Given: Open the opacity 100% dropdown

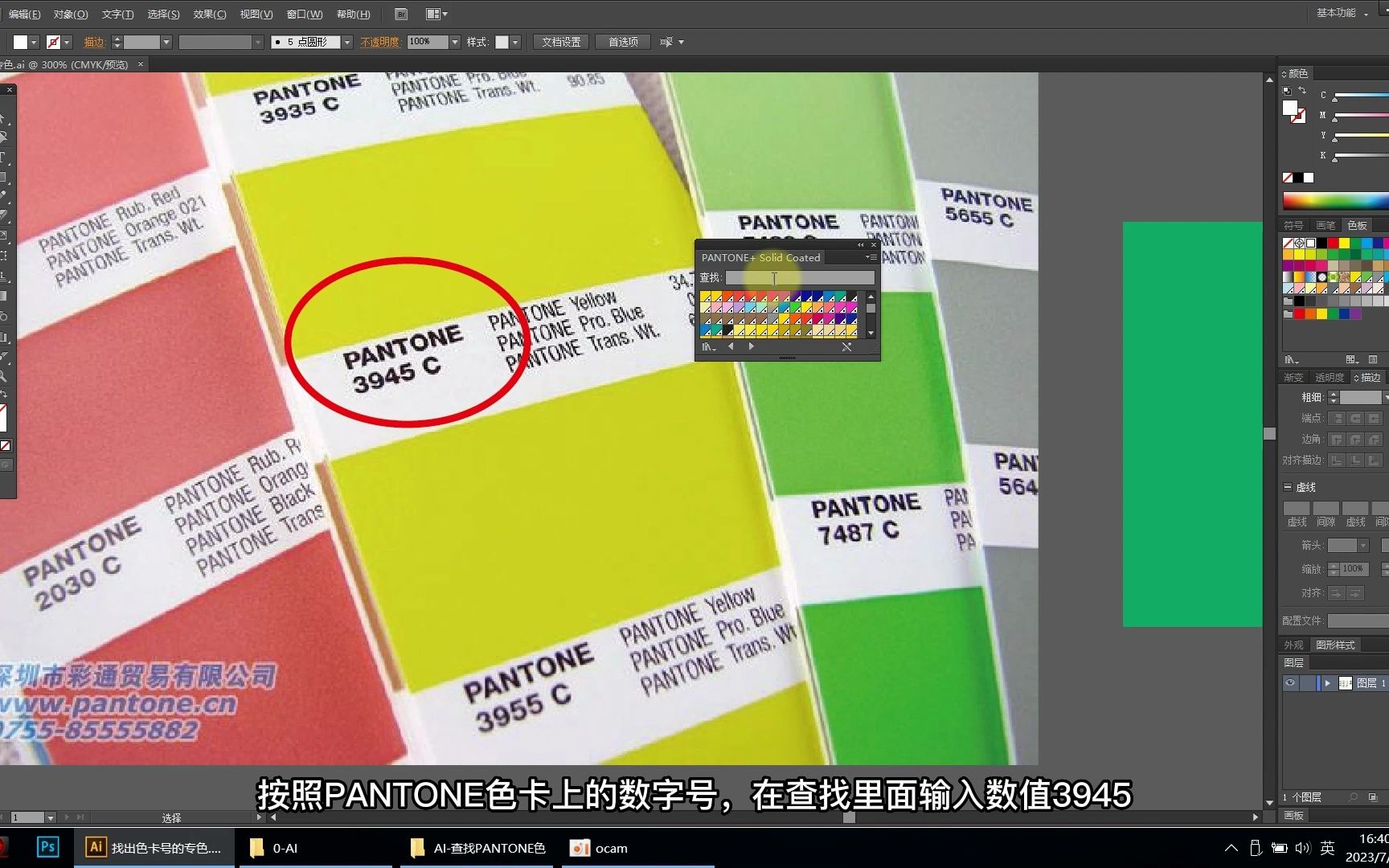Looking at the screenshot, I should point(455,43).
